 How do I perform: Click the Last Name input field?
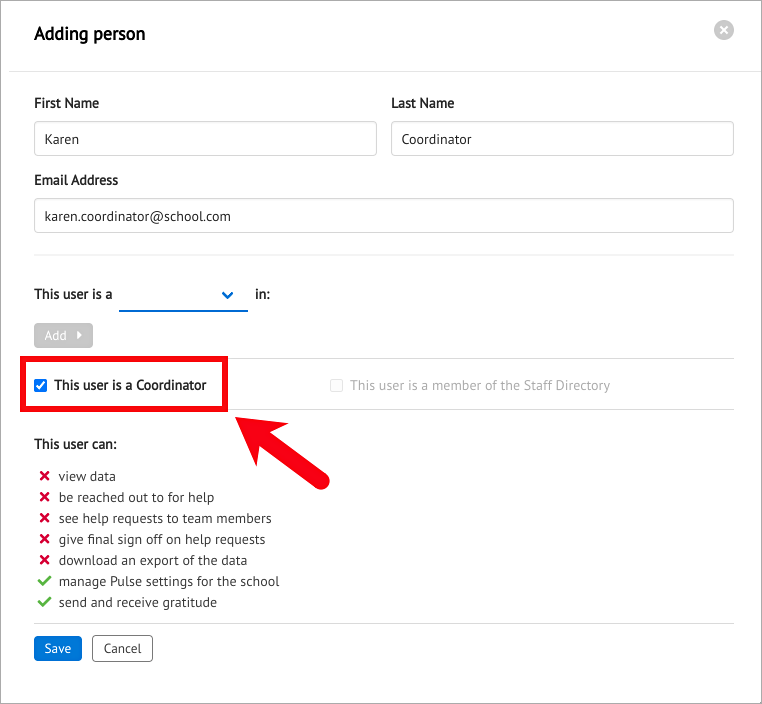click(562, 139)
